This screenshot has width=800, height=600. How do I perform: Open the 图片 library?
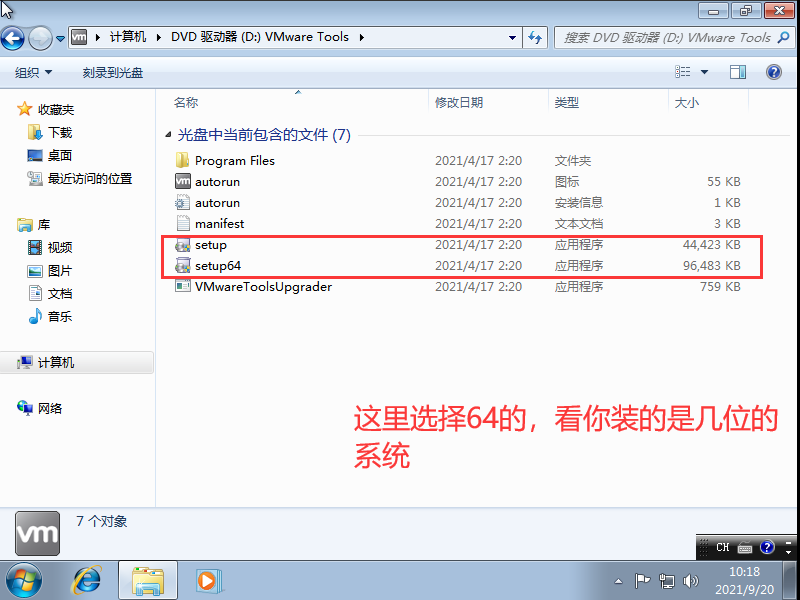tap(50, 270)
